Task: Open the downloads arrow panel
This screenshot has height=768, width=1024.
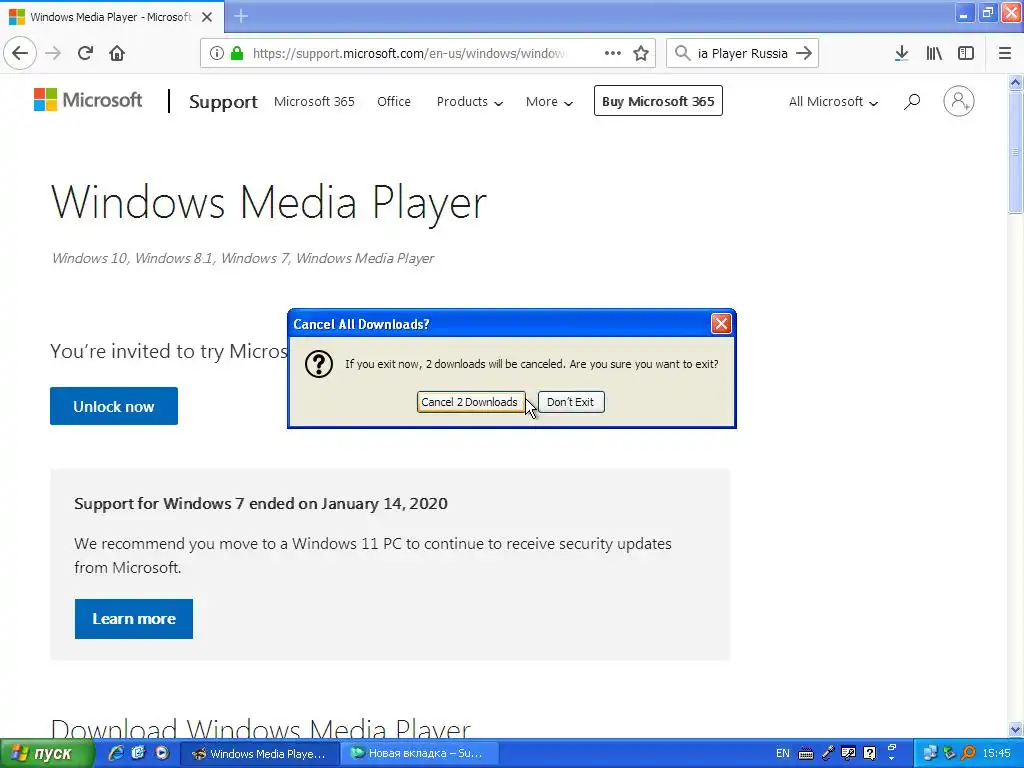Action: click(901, 53)
